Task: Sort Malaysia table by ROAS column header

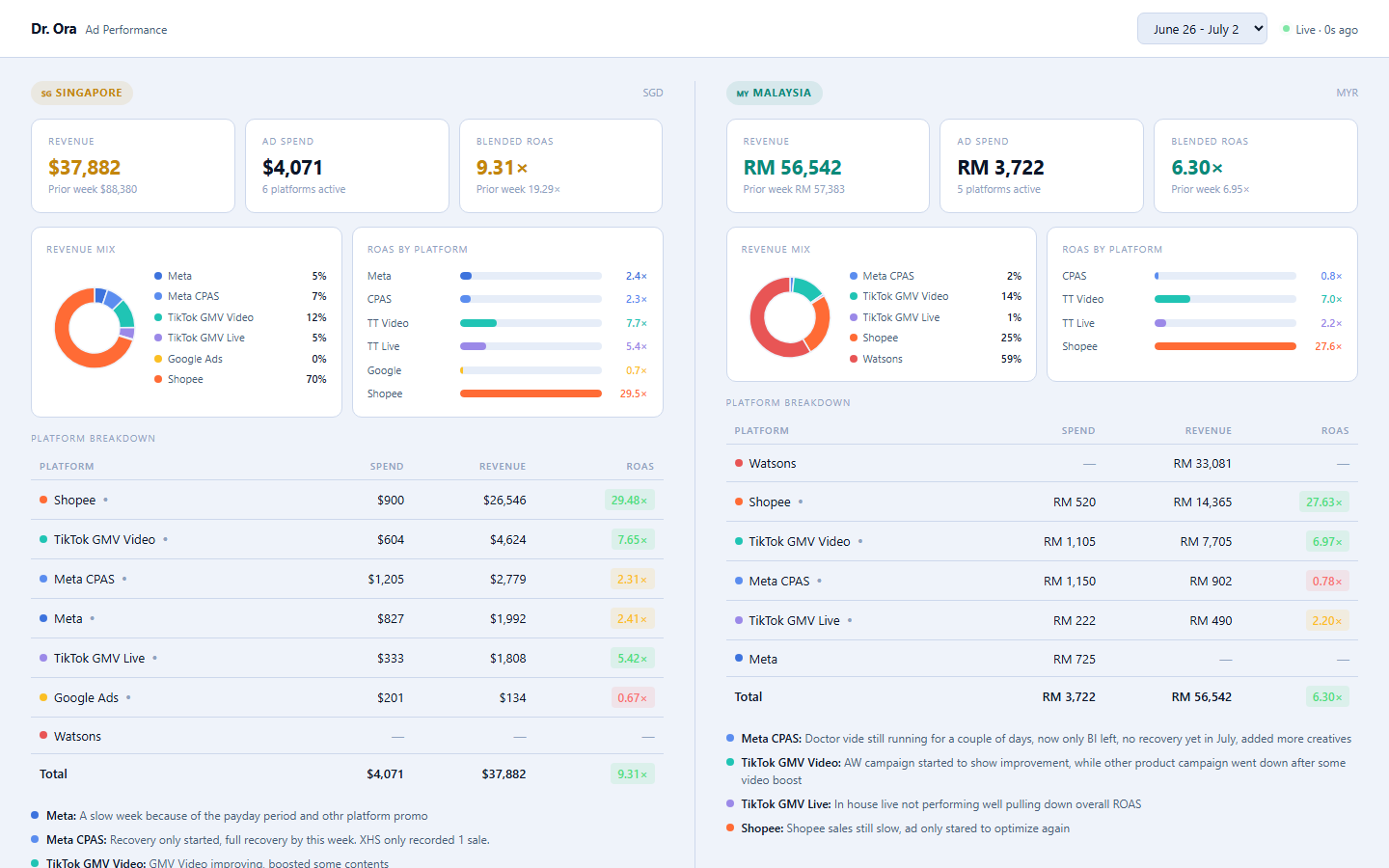Action: tap(1335, 431)
